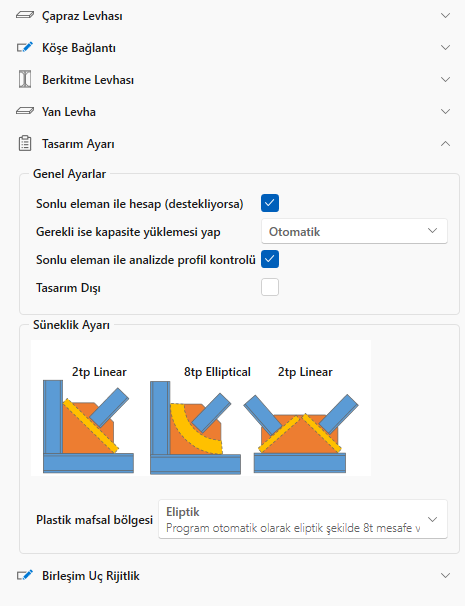Click the Tasarım Ayarı clipboard icon

(25, 143)
